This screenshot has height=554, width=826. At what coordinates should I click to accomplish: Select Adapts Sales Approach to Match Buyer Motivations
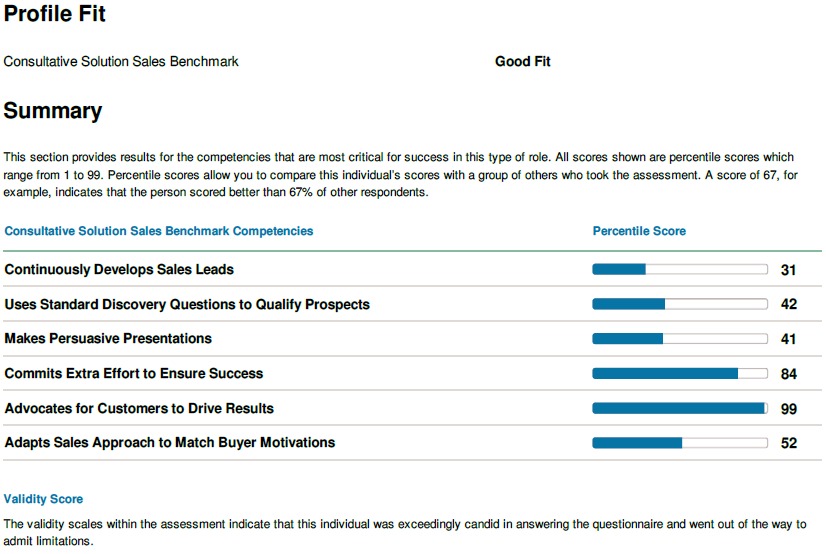[x=170, y=442]
